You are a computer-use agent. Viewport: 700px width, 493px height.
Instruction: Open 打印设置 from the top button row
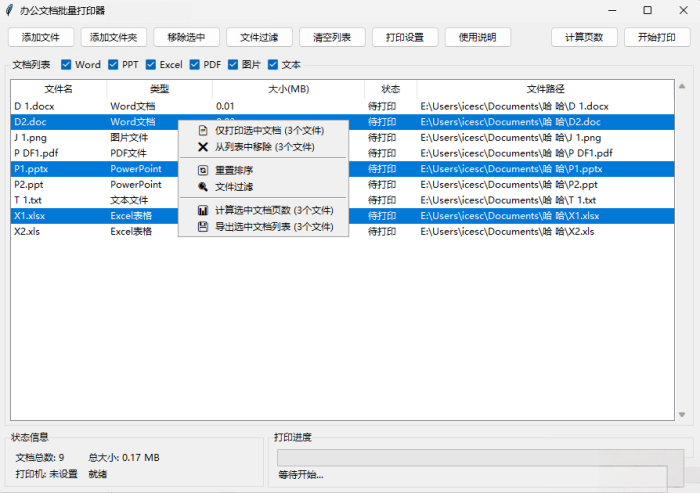405,37
